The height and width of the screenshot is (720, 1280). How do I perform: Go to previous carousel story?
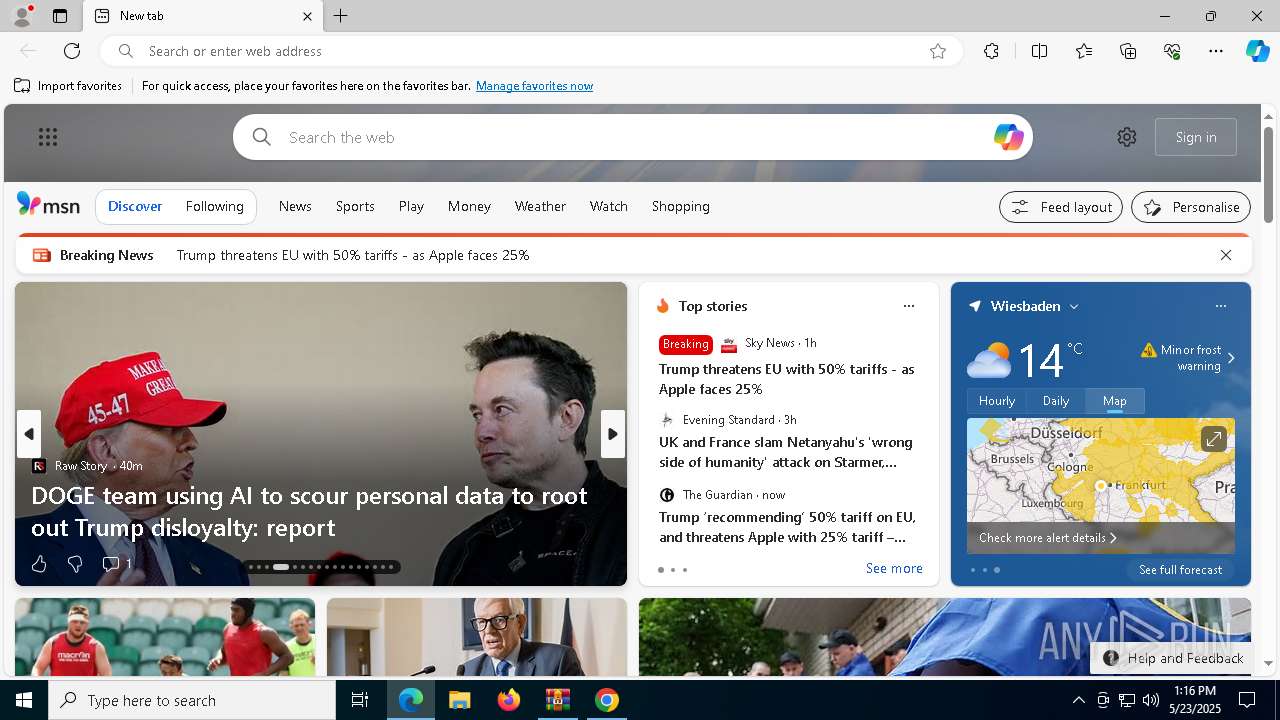point(29,434)
